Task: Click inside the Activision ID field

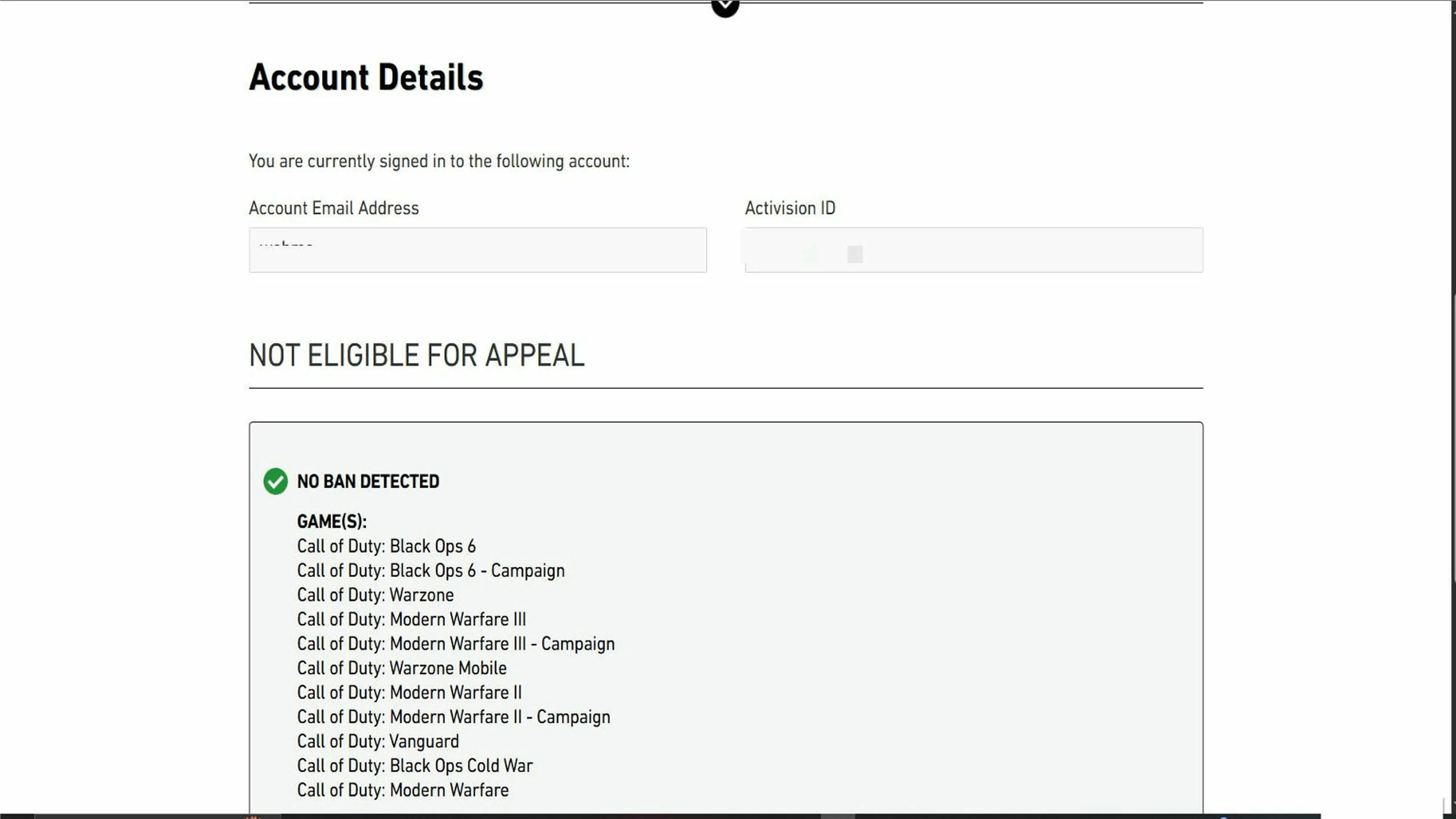Action: [973, 250]
